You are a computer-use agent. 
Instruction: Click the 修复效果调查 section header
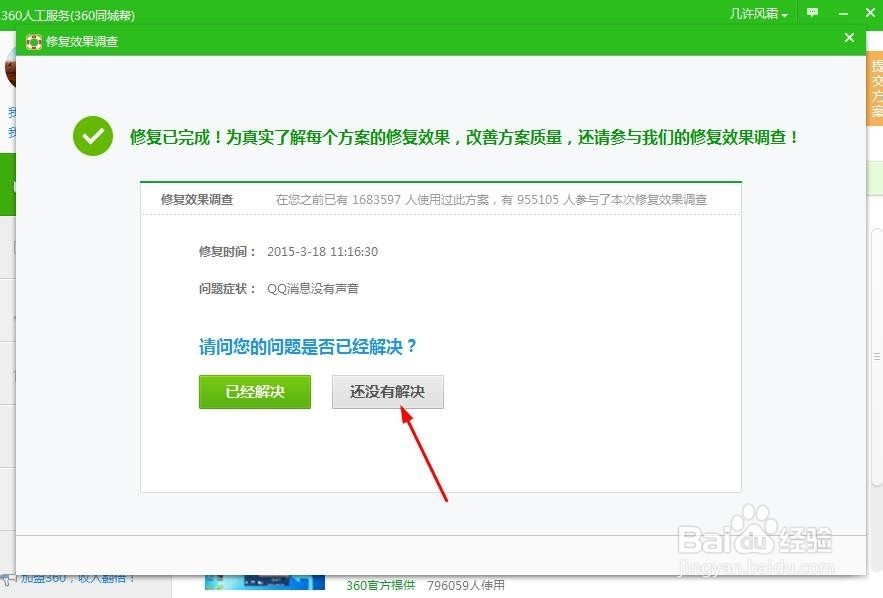pos(197,199)
